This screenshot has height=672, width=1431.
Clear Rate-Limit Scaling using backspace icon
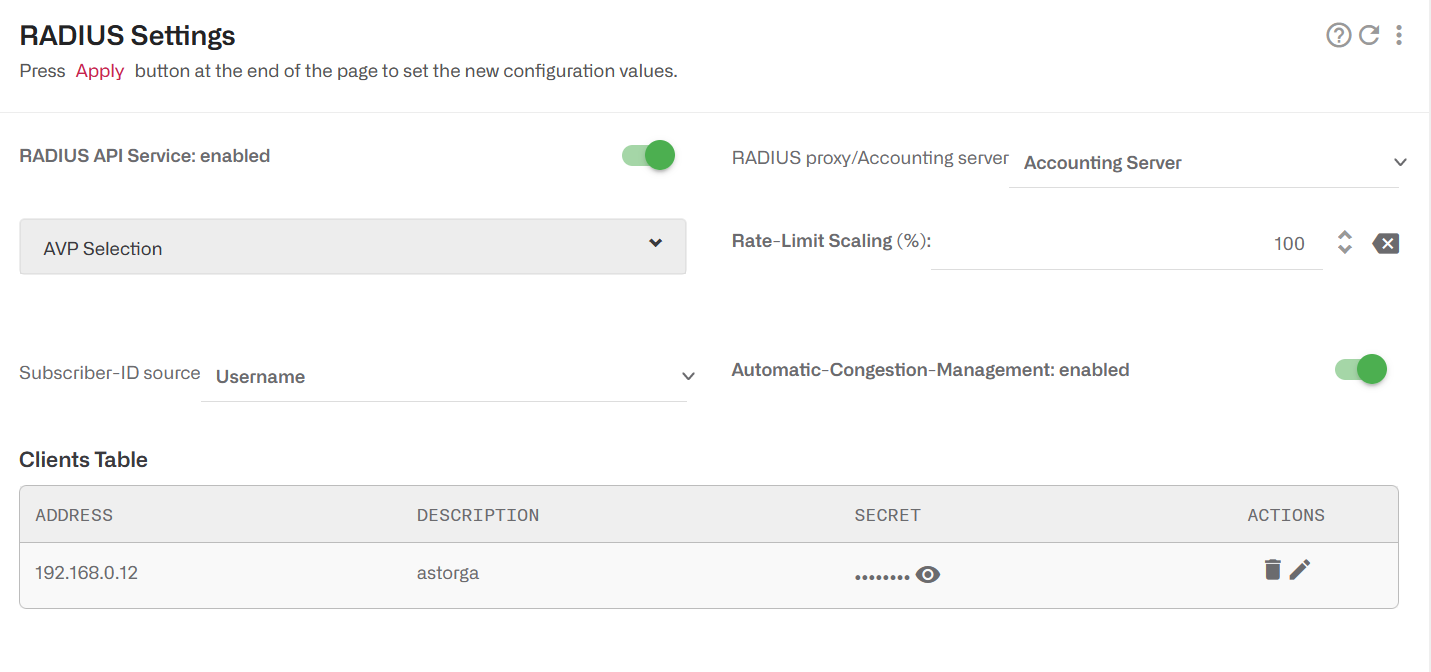point(1386,242)
